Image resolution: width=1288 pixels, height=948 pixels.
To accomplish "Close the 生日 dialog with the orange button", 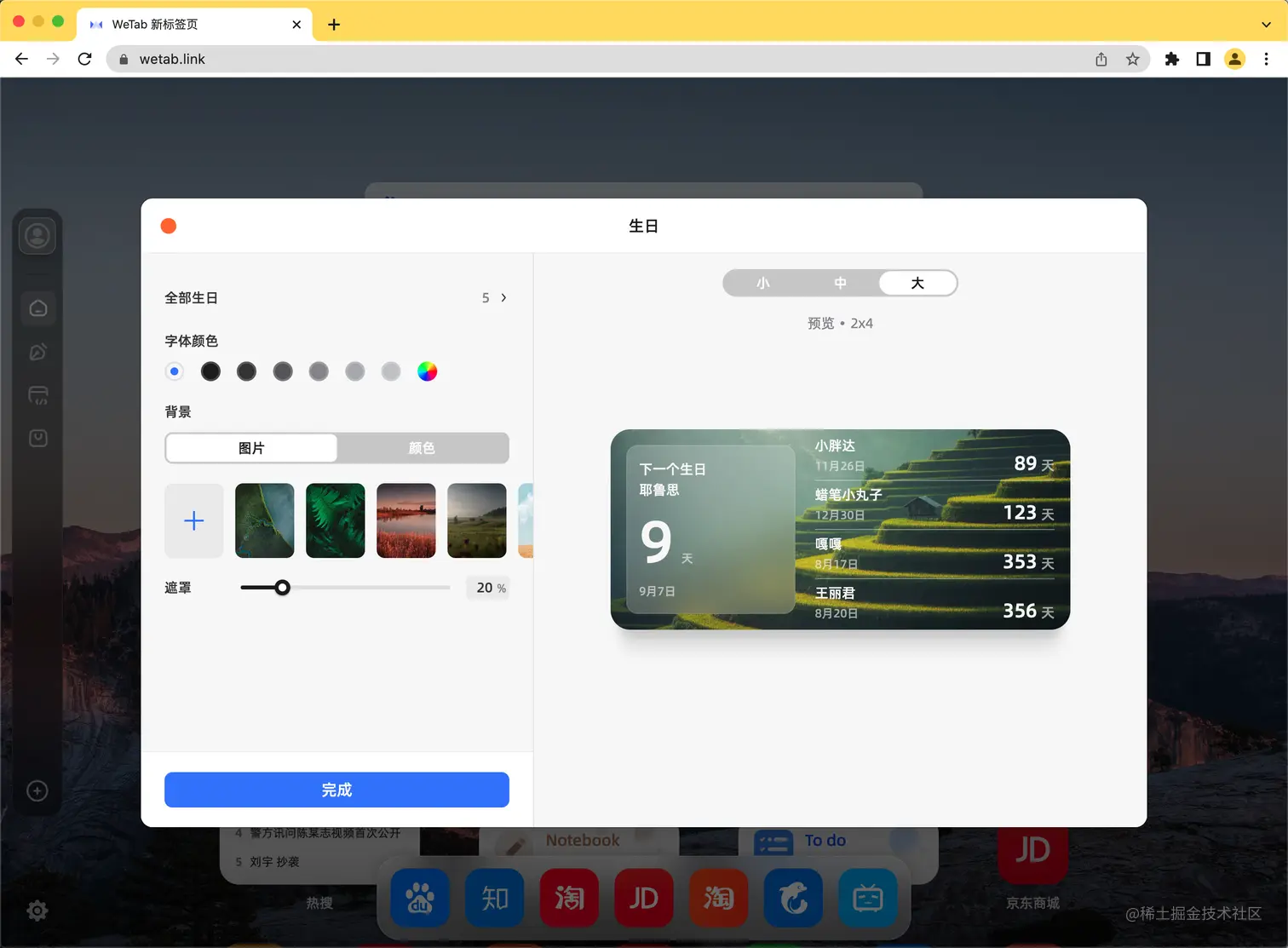I will click(169, 226).
